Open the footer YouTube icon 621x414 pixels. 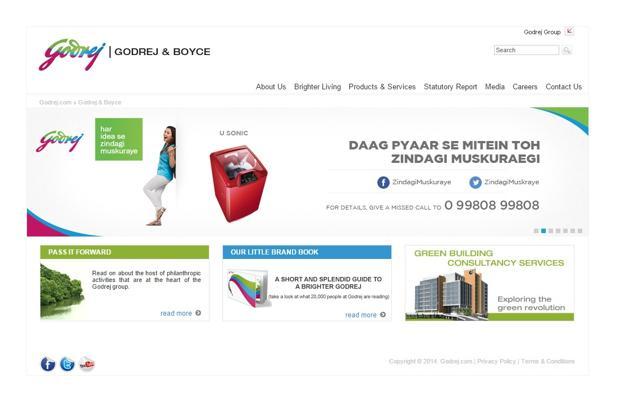tap(87, 364)
